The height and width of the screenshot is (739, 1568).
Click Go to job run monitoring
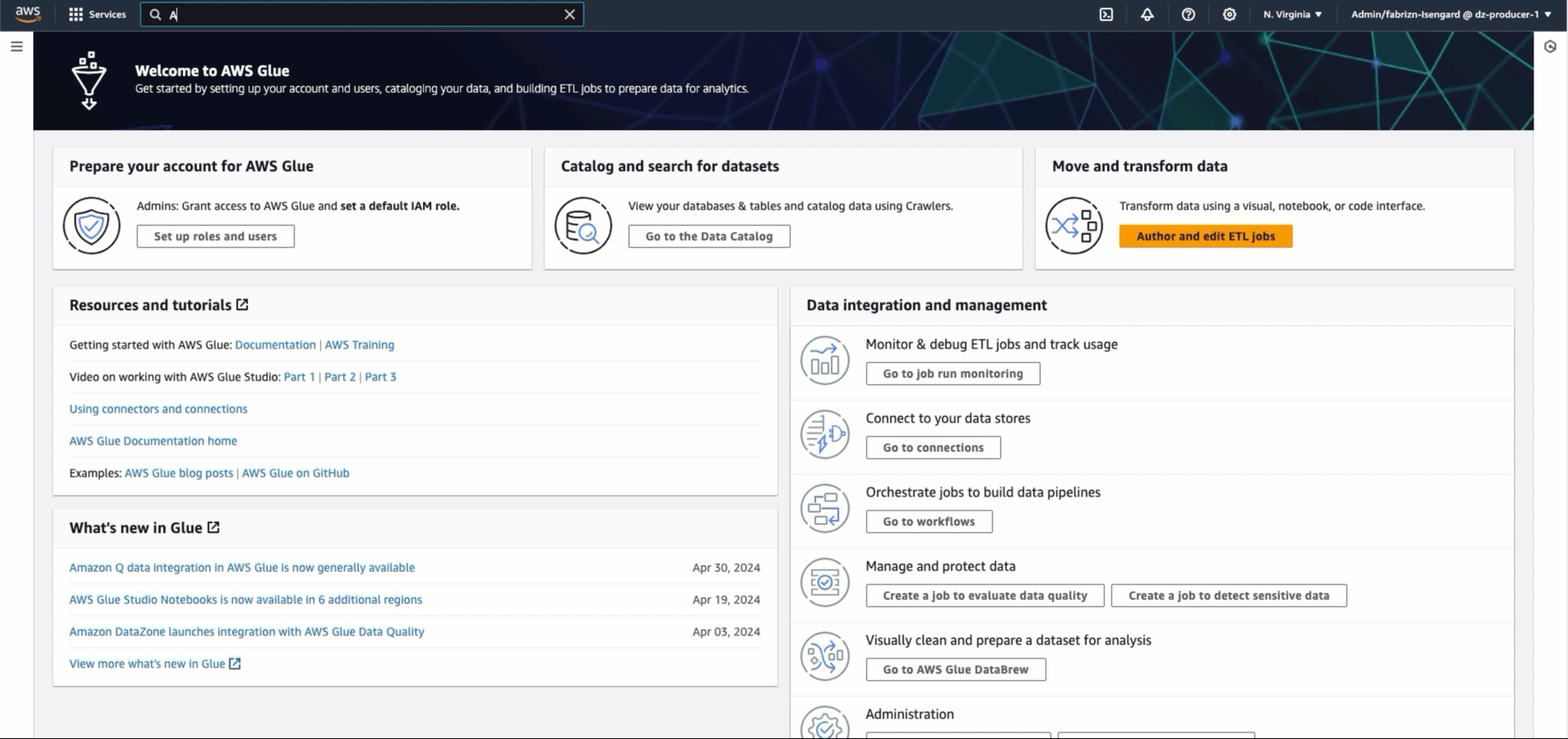pos(952,373)
